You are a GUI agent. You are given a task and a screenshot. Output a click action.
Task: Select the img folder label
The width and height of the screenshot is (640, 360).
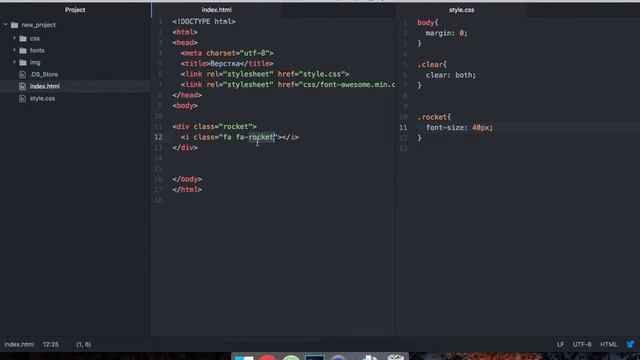click(x=35, y=63)
